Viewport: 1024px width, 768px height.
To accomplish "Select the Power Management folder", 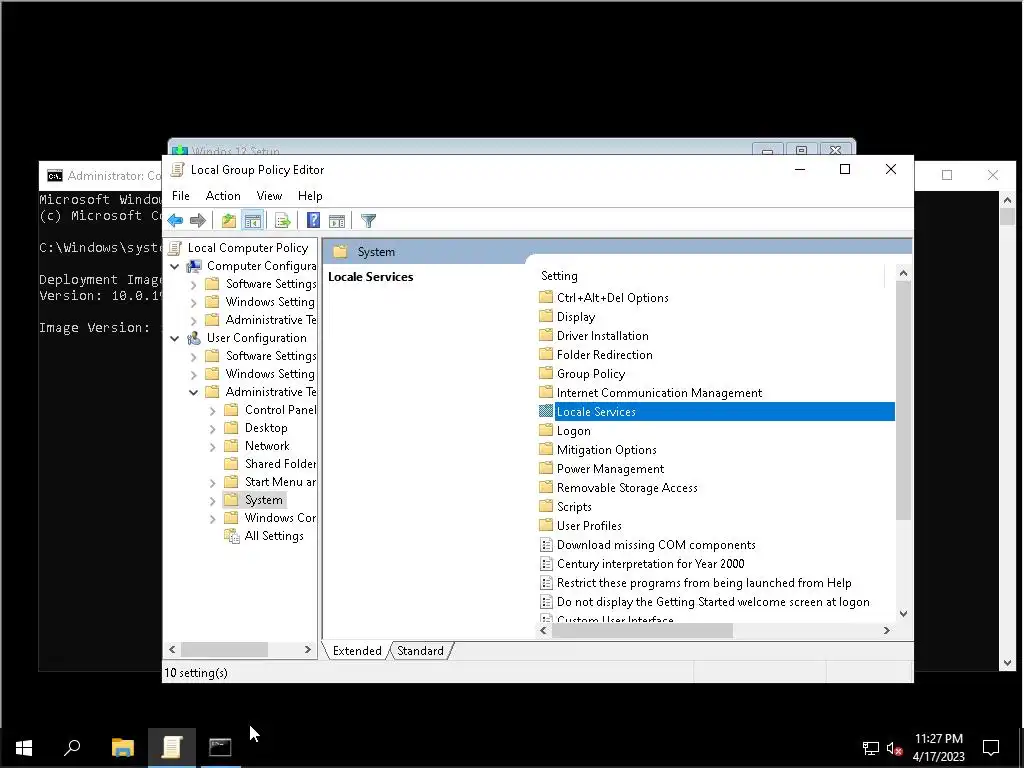I will click(x=610, y=469).
